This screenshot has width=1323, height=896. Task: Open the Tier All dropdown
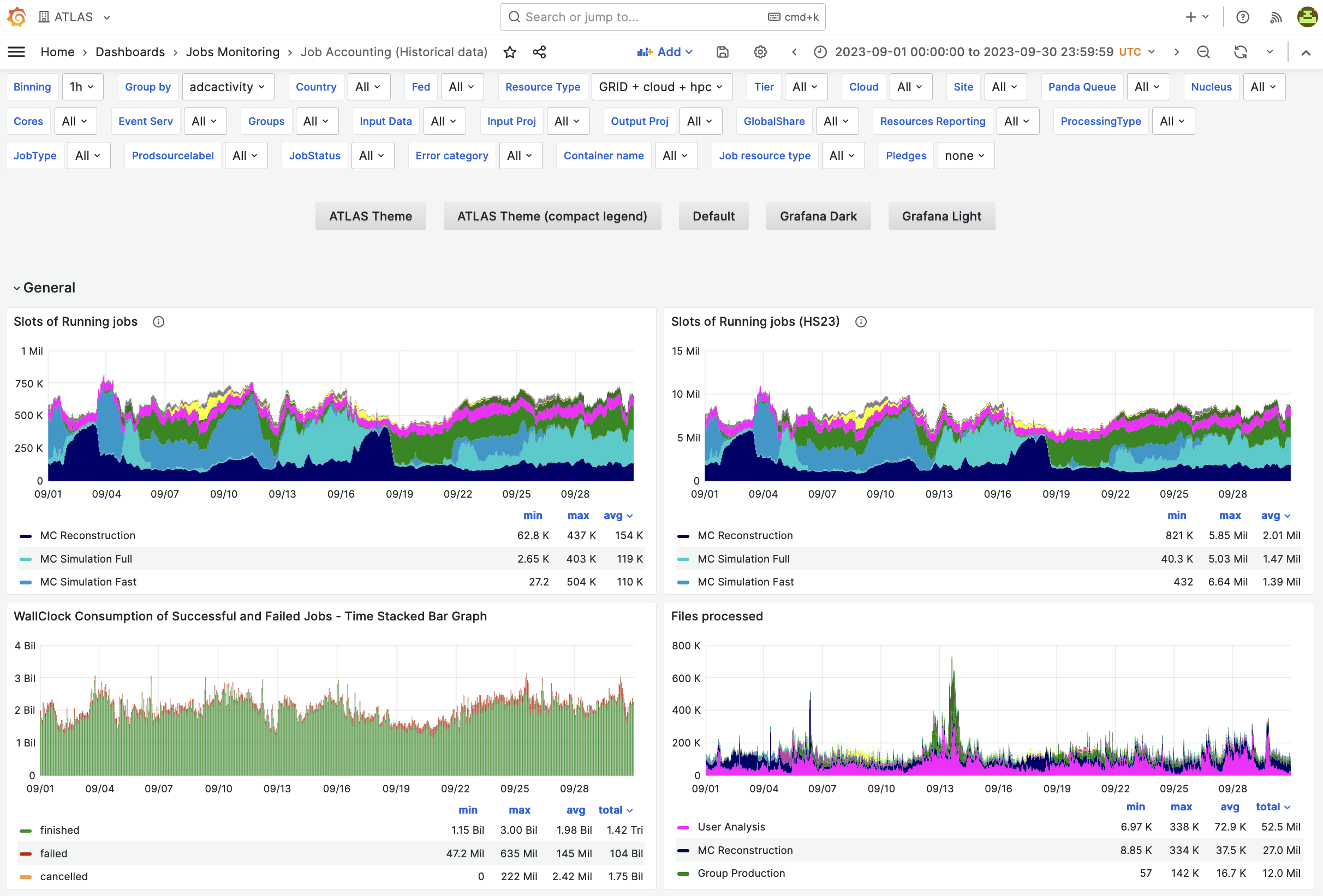click(806, 87)
